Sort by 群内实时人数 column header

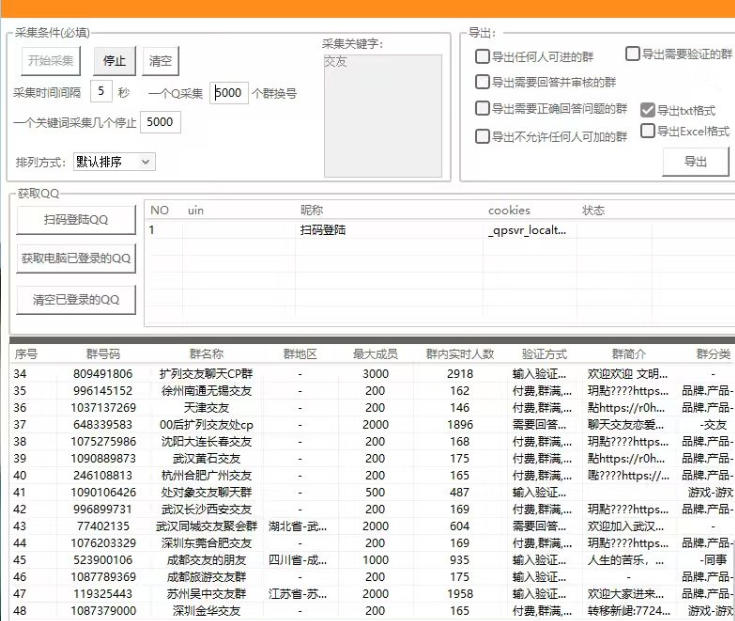pos(460,354)
